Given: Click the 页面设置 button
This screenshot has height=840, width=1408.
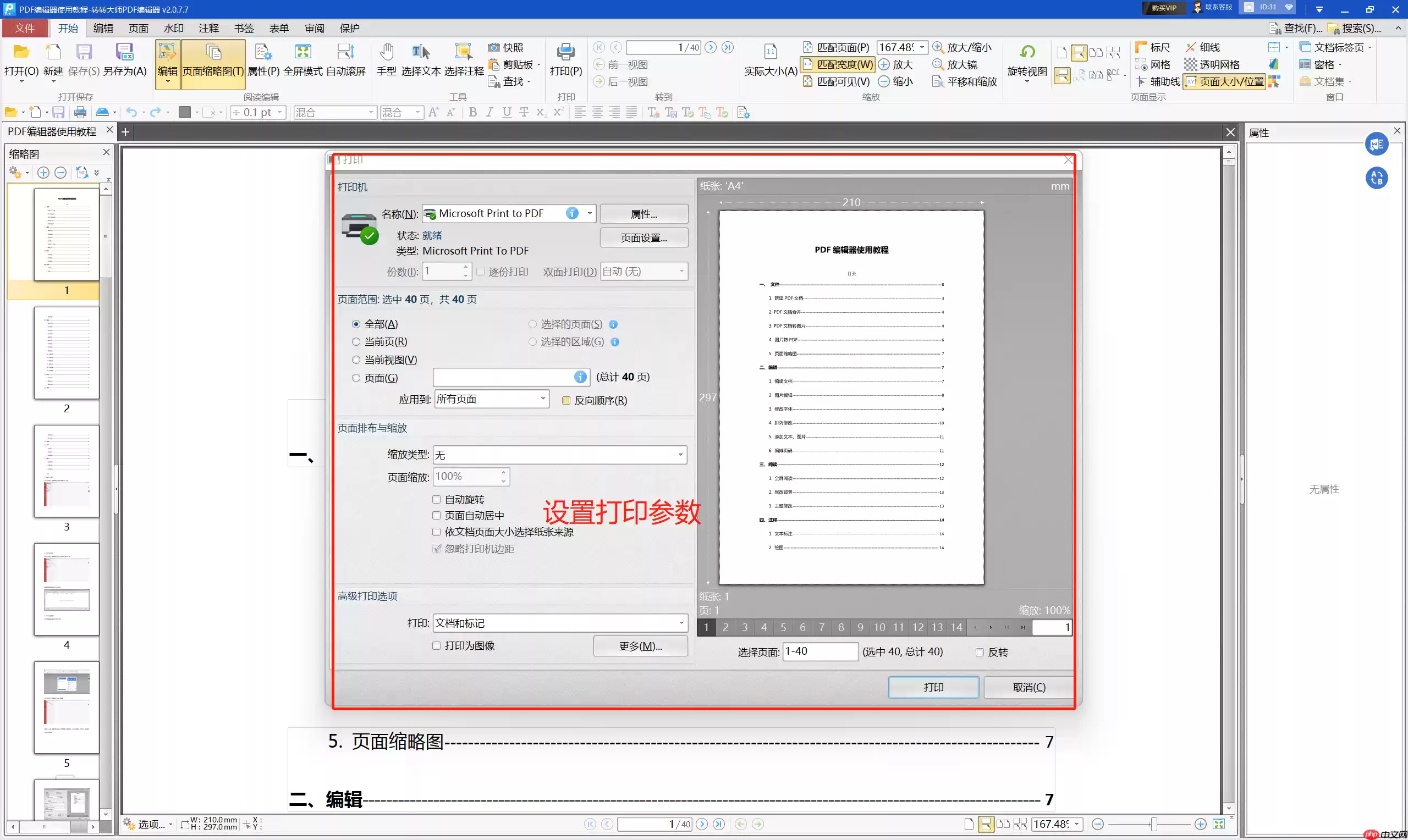Looking at the screenshot, I should (x=643, y=237).
